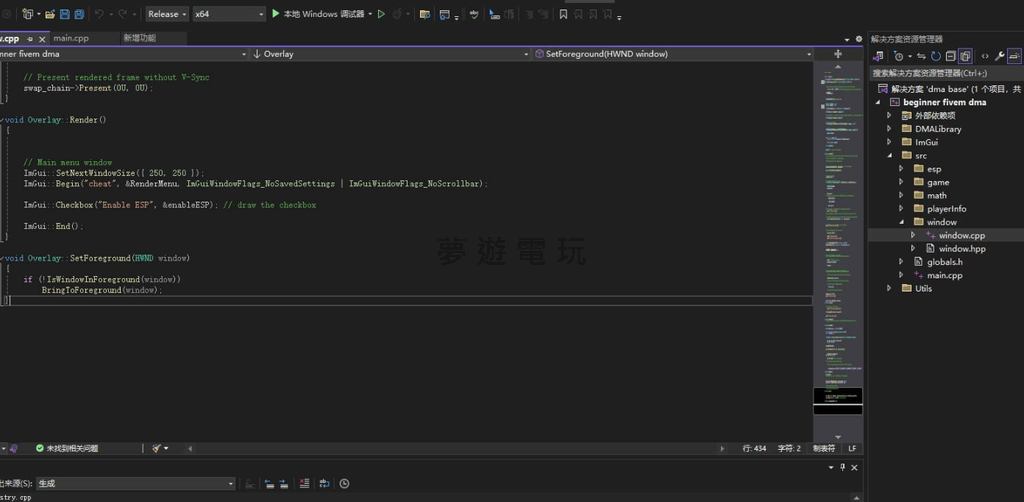Open window.hpp in Solution Explorer
The image size is (1024, 502).
tap(961, 249)
